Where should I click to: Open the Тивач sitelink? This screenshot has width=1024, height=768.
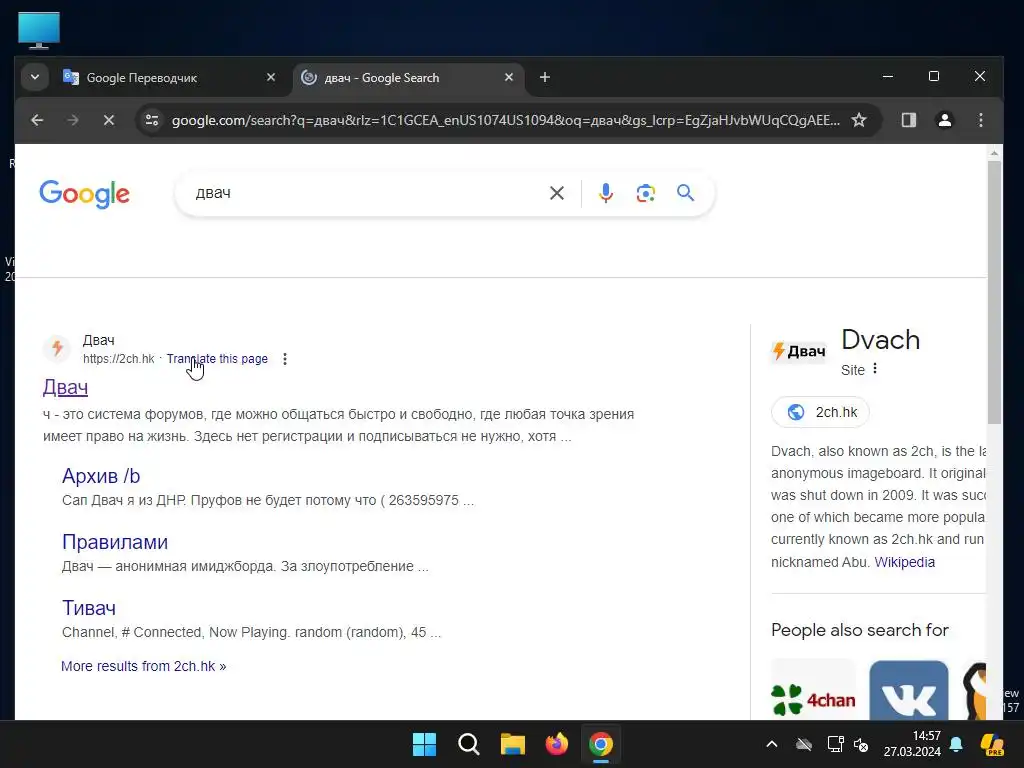point(89,608)
